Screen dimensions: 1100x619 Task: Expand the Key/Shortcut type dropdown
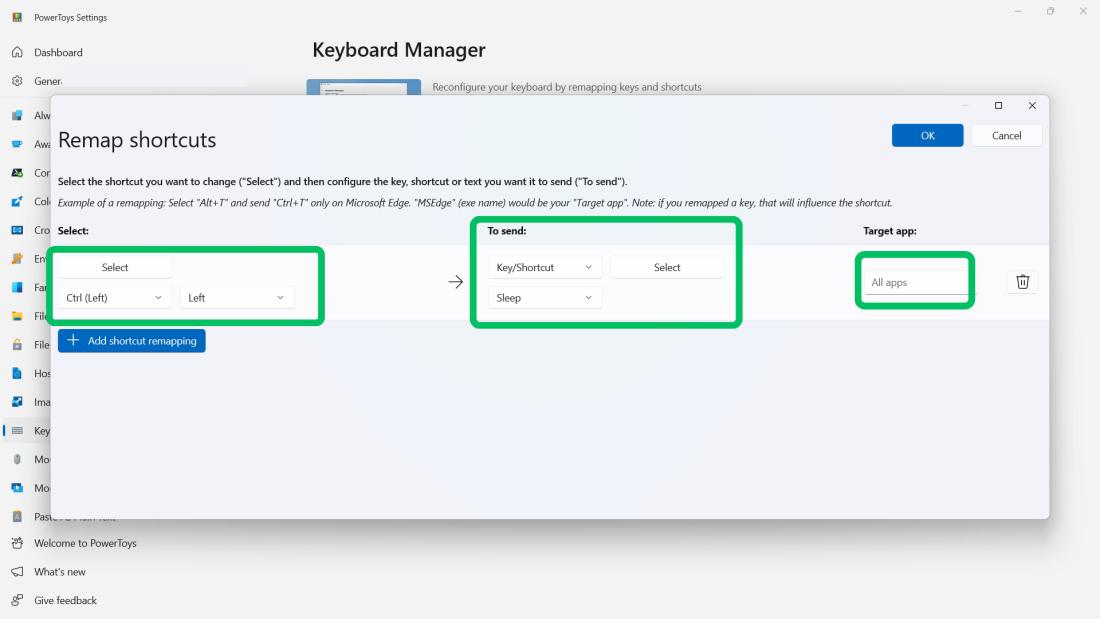[545, 268]
